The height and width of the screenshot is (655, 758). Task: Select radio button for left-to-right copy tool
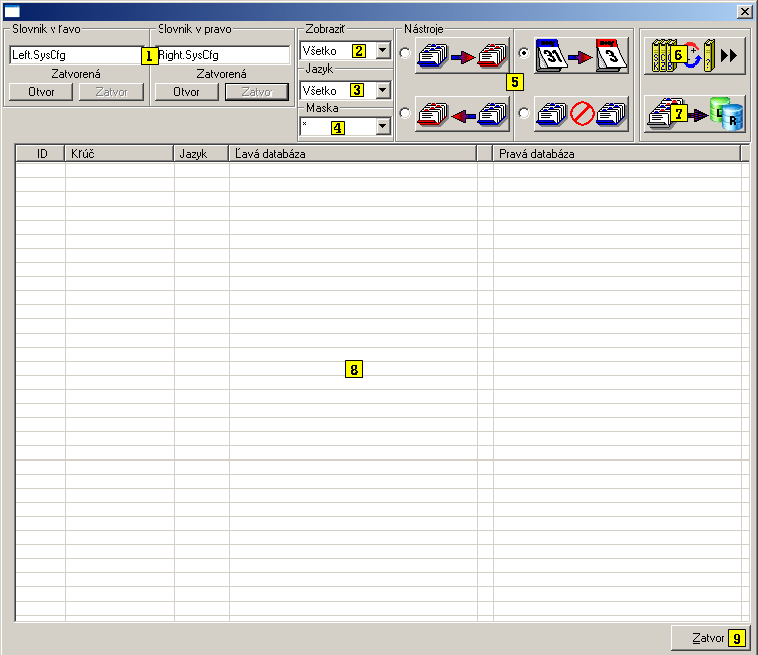[404, 53]
